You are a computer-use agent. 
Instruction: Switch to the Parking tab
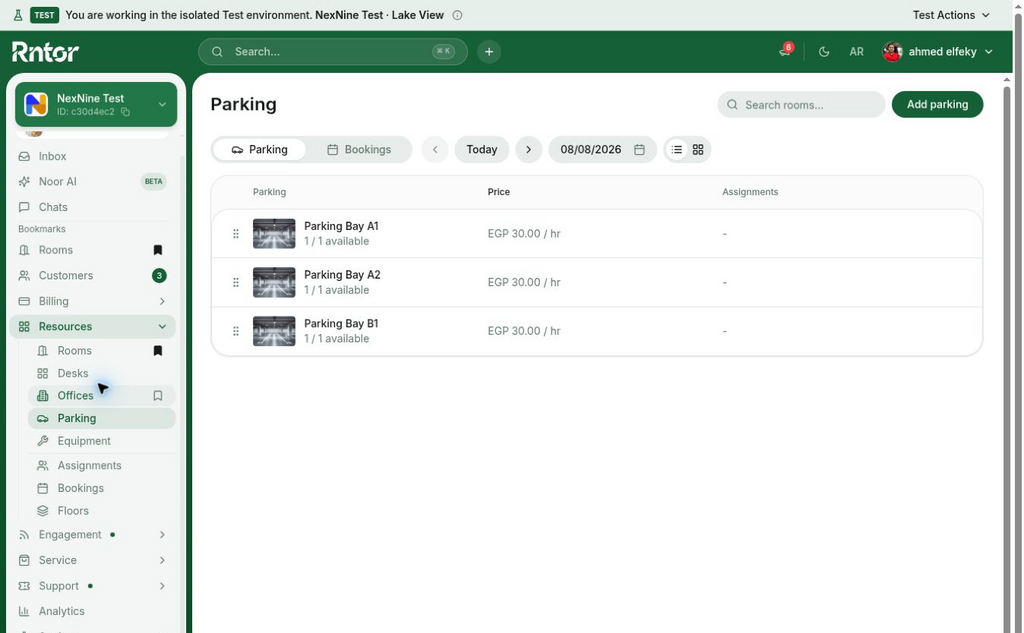259,150
